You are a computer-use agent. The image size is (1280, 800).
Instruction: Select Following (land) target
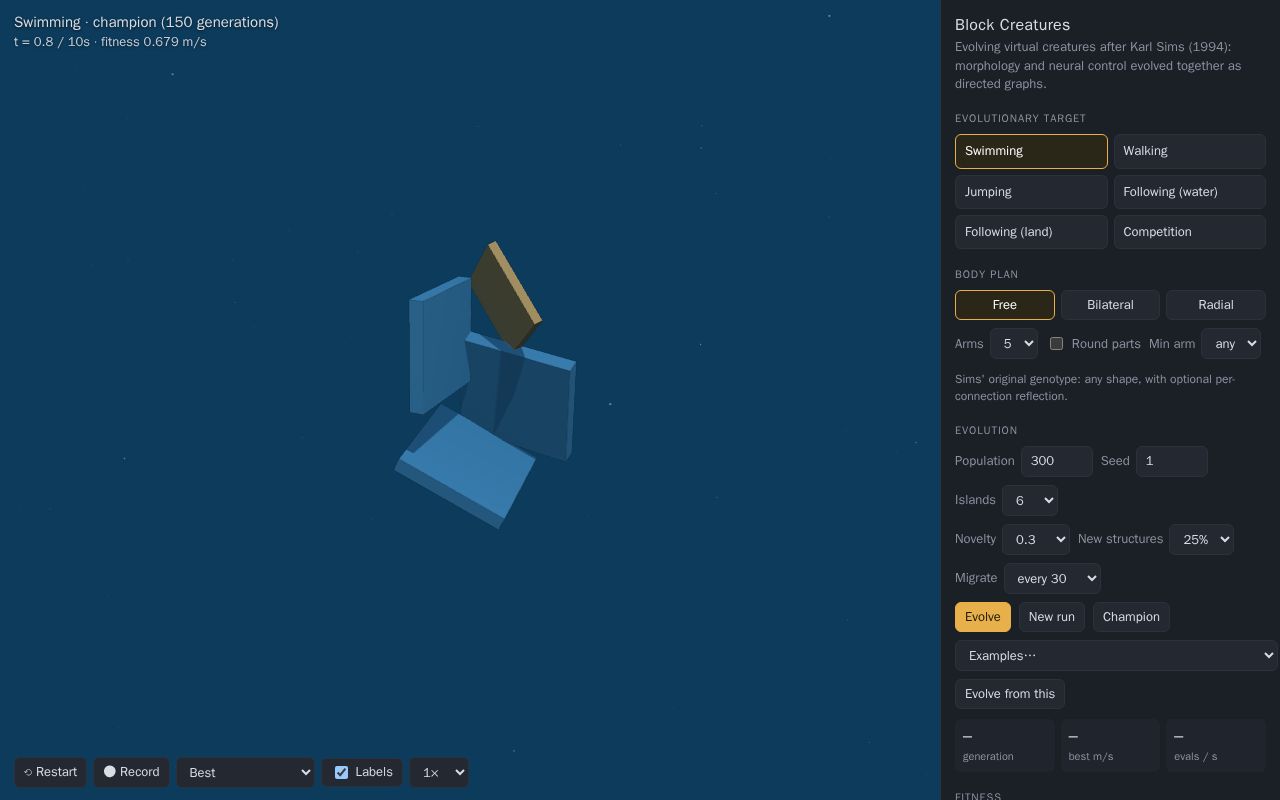point(1031,232)
